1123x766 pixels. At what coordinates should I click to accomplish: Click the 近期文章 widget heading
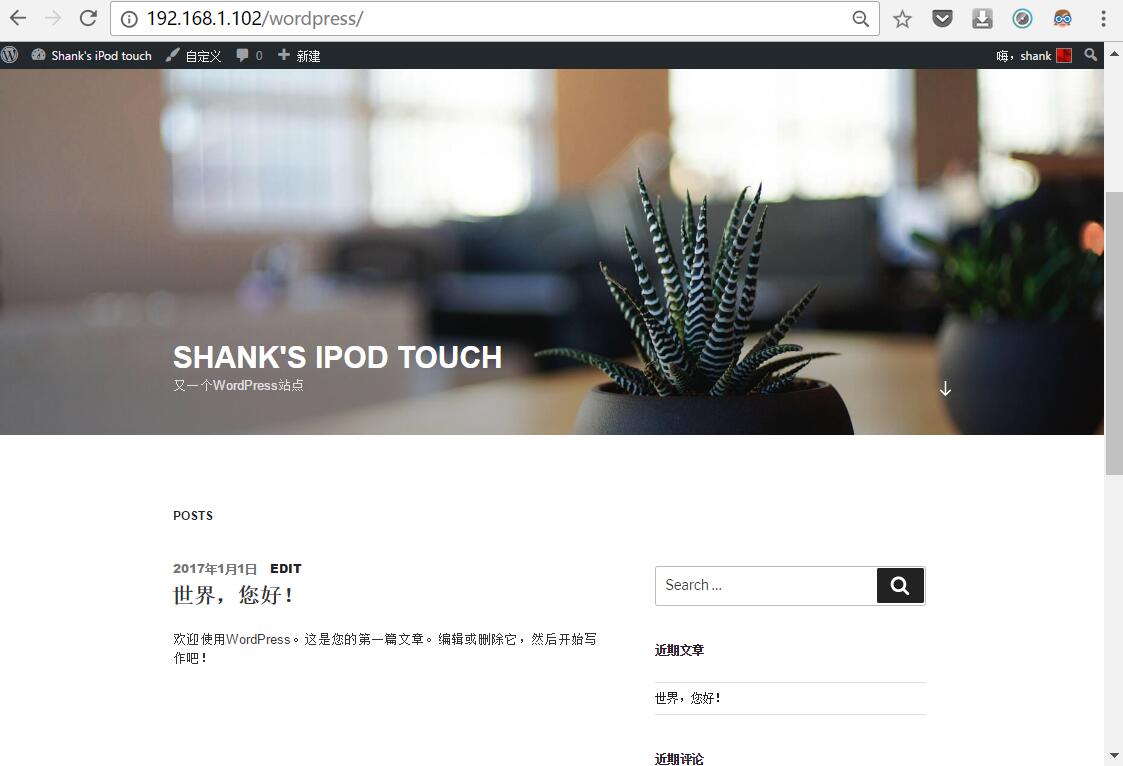tap(679, 650)
